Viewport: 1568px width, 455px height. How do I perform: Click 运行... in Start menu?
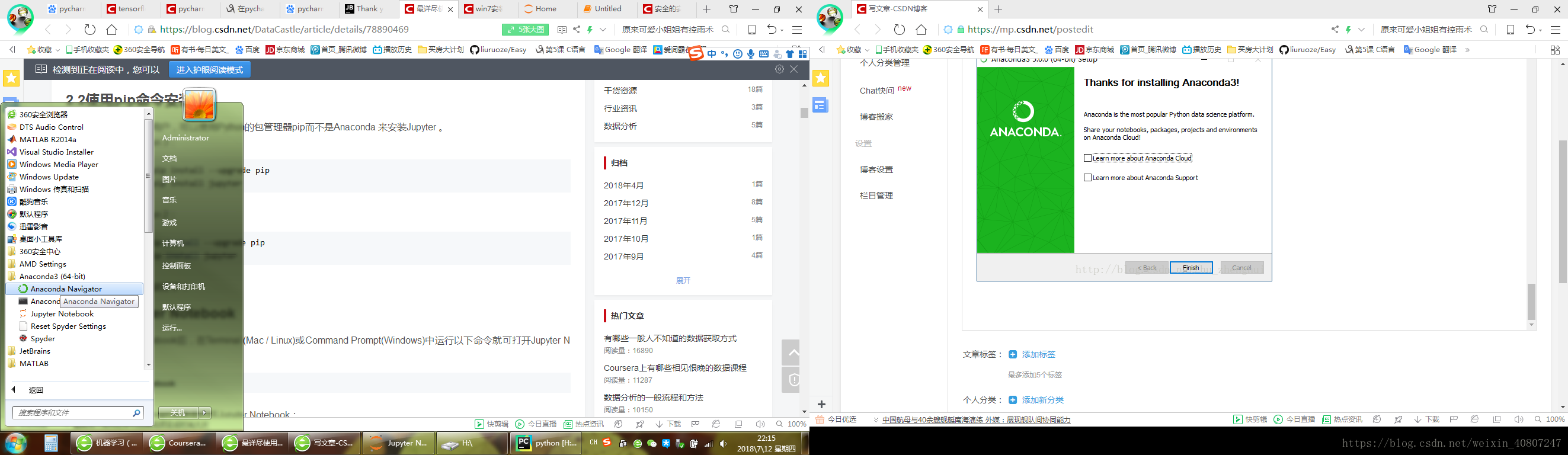point(172,328)
